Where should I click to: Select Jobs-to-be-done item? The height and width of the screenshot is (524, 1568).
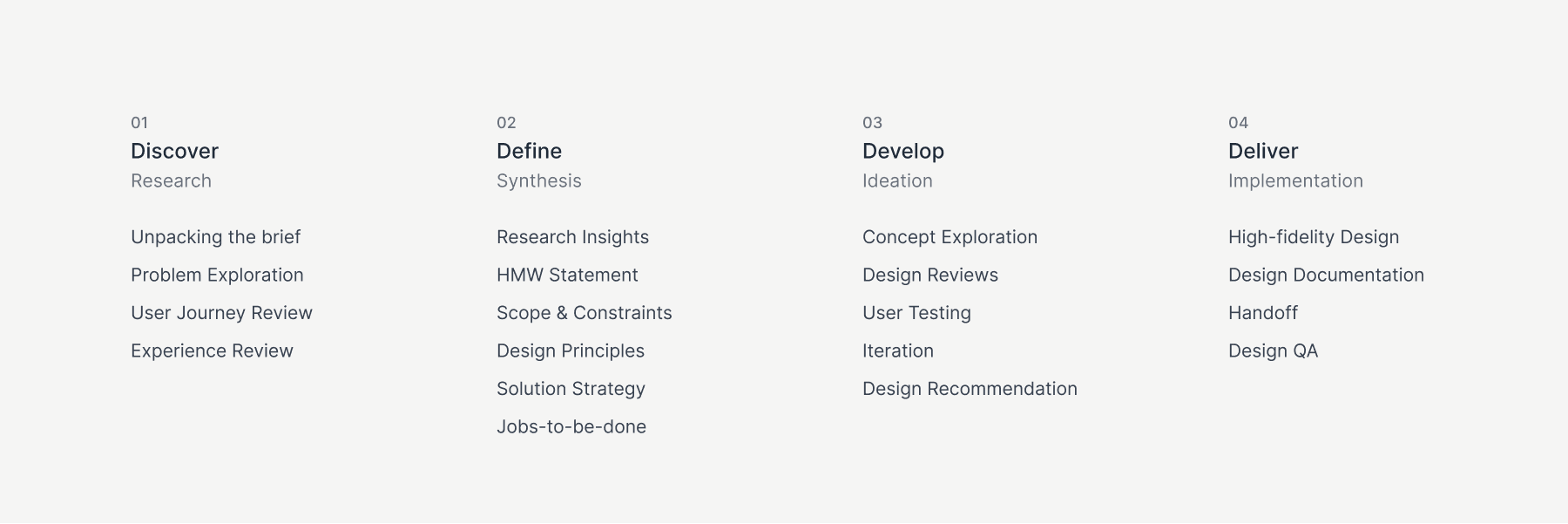click(571, 427)
